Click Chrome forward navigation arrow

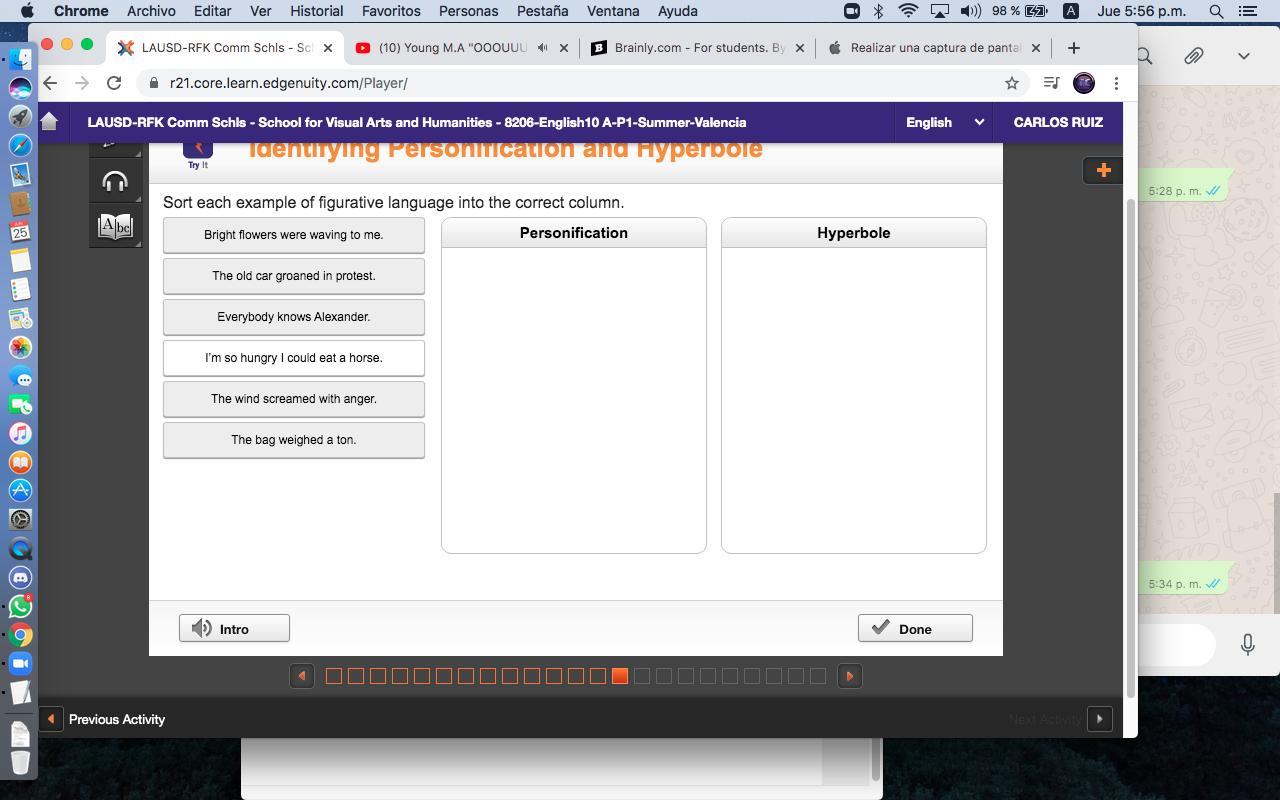click(x=82, y=83)
